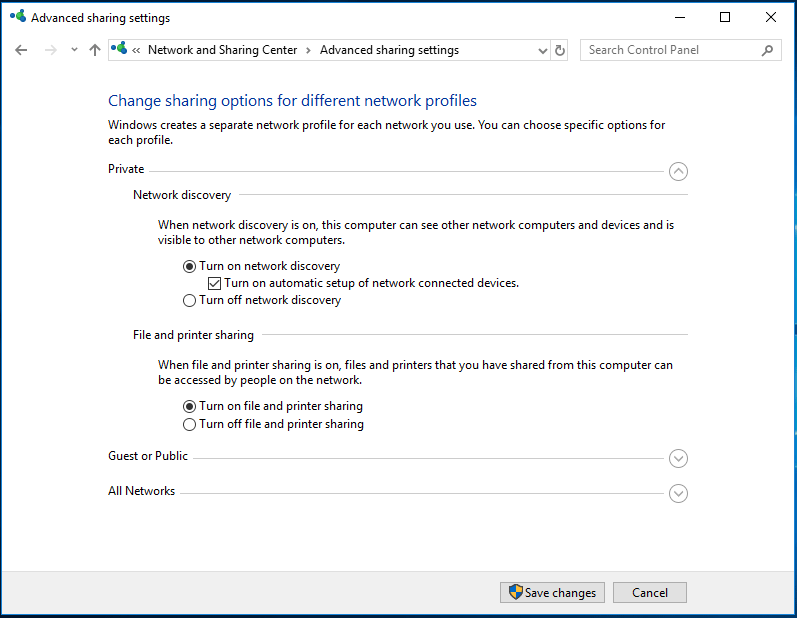Close the Advanced sharing settings window

(771, 17)
